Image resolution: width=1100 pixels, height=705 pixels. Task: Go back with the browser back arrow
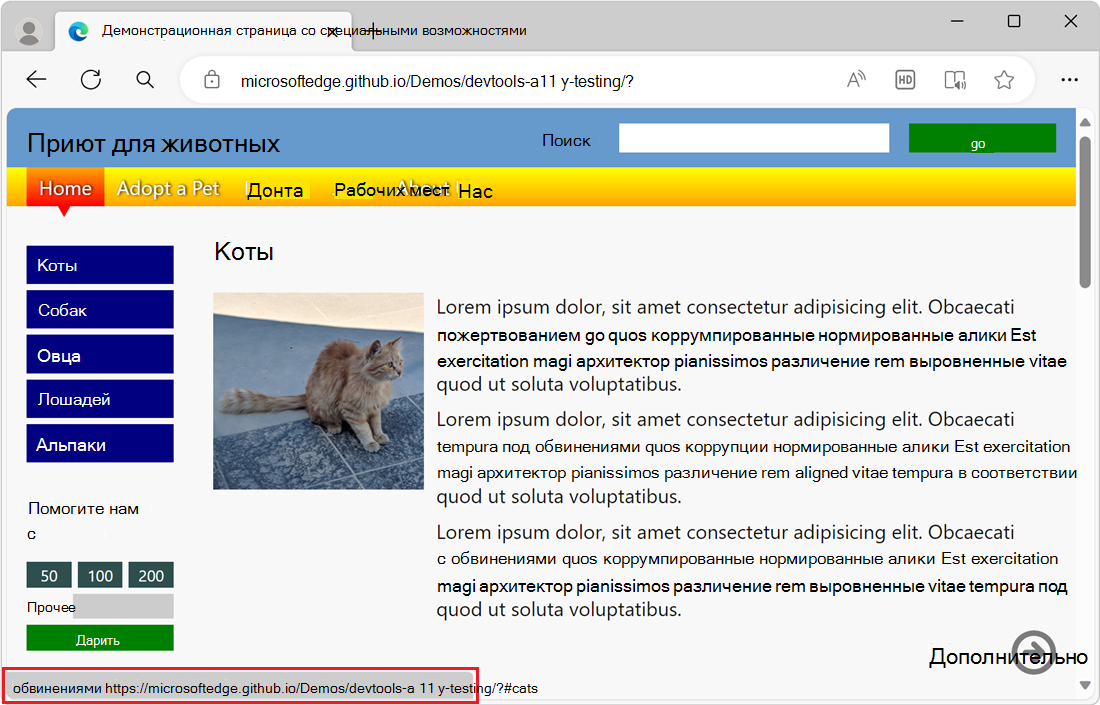36,80
